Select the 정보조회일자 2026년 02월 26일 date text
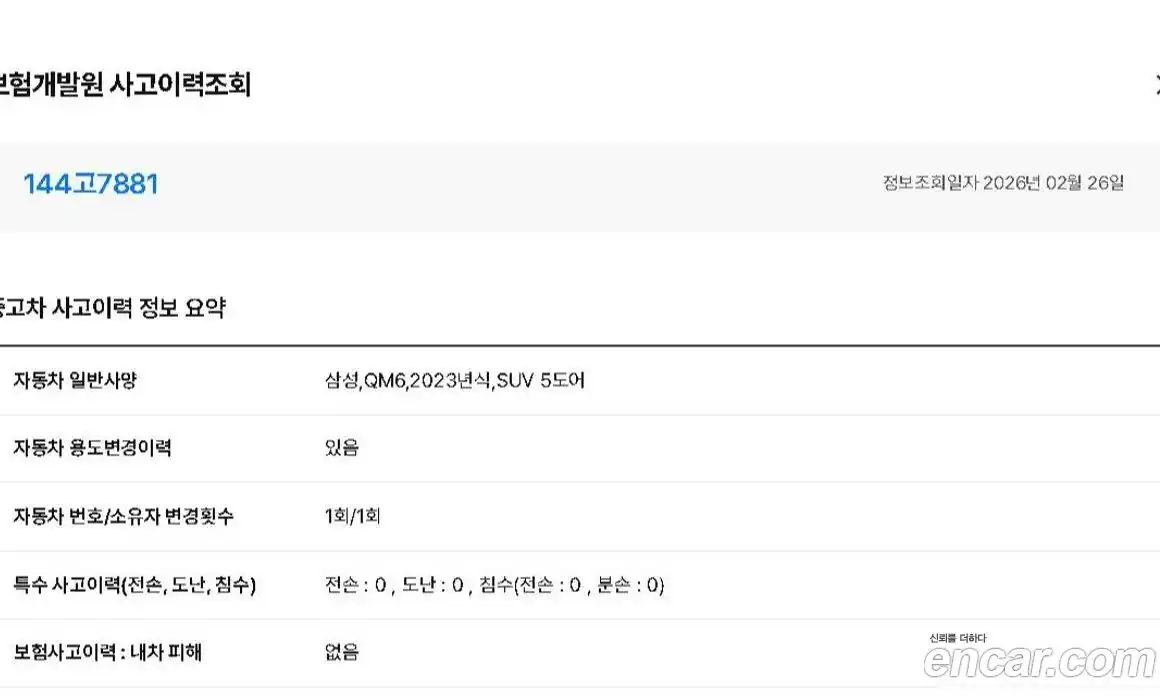The width and height of the screenshot is (1160, 696). 1003,183
